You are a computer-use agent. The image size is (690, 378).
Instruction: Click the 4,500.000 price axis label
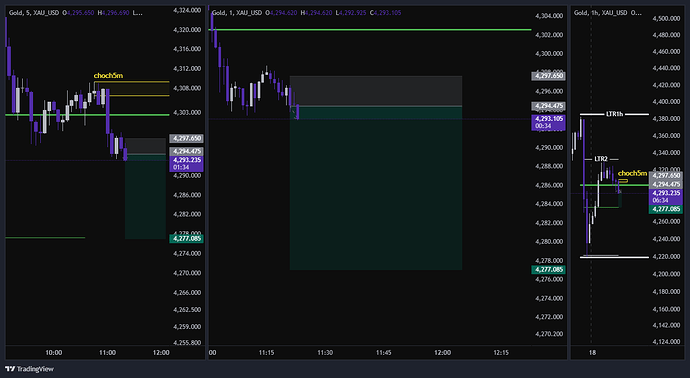tap(666, 18)
